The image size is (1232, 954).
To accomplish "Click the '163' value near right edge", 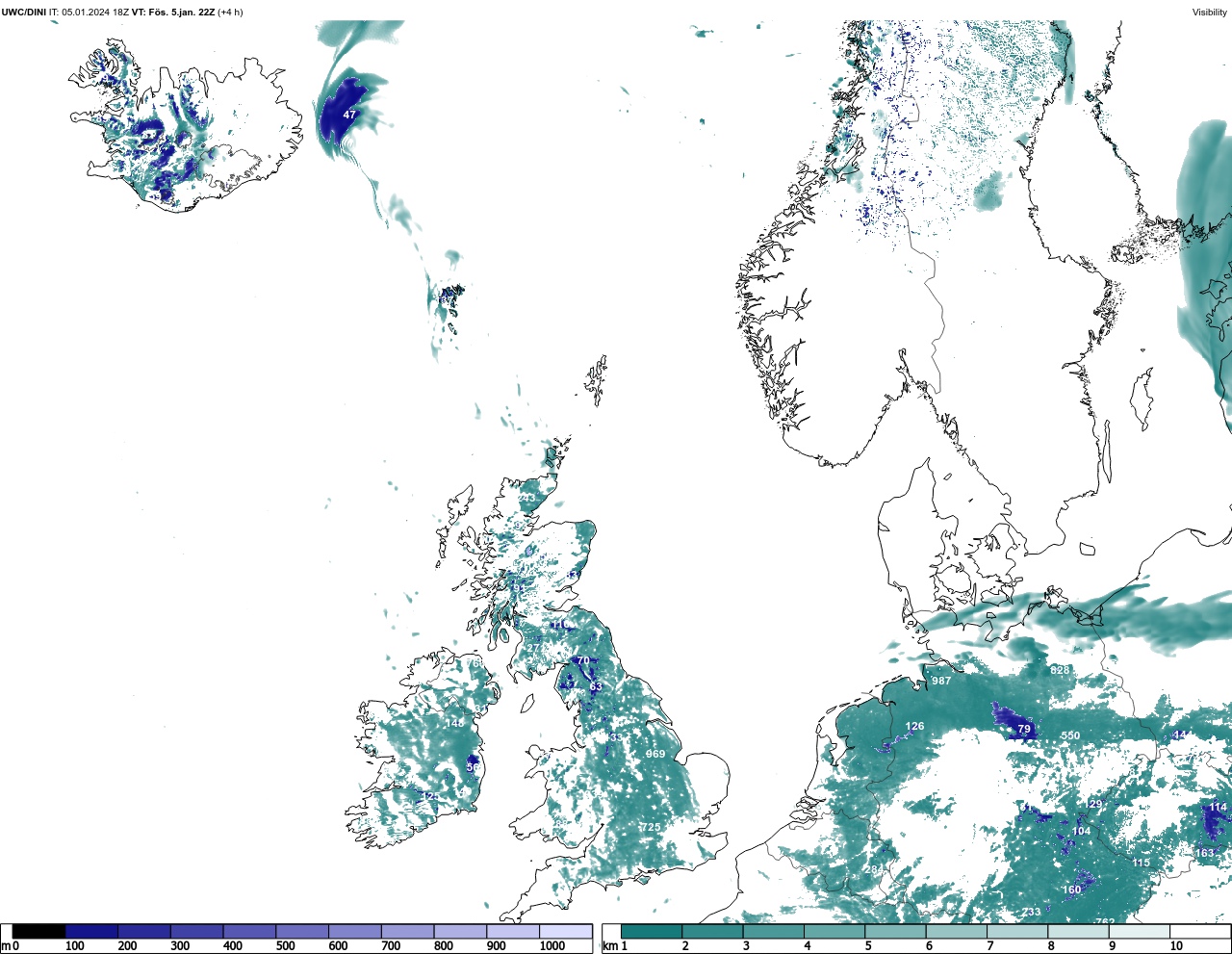I will pyautogui.click(x=1205, y=853).
